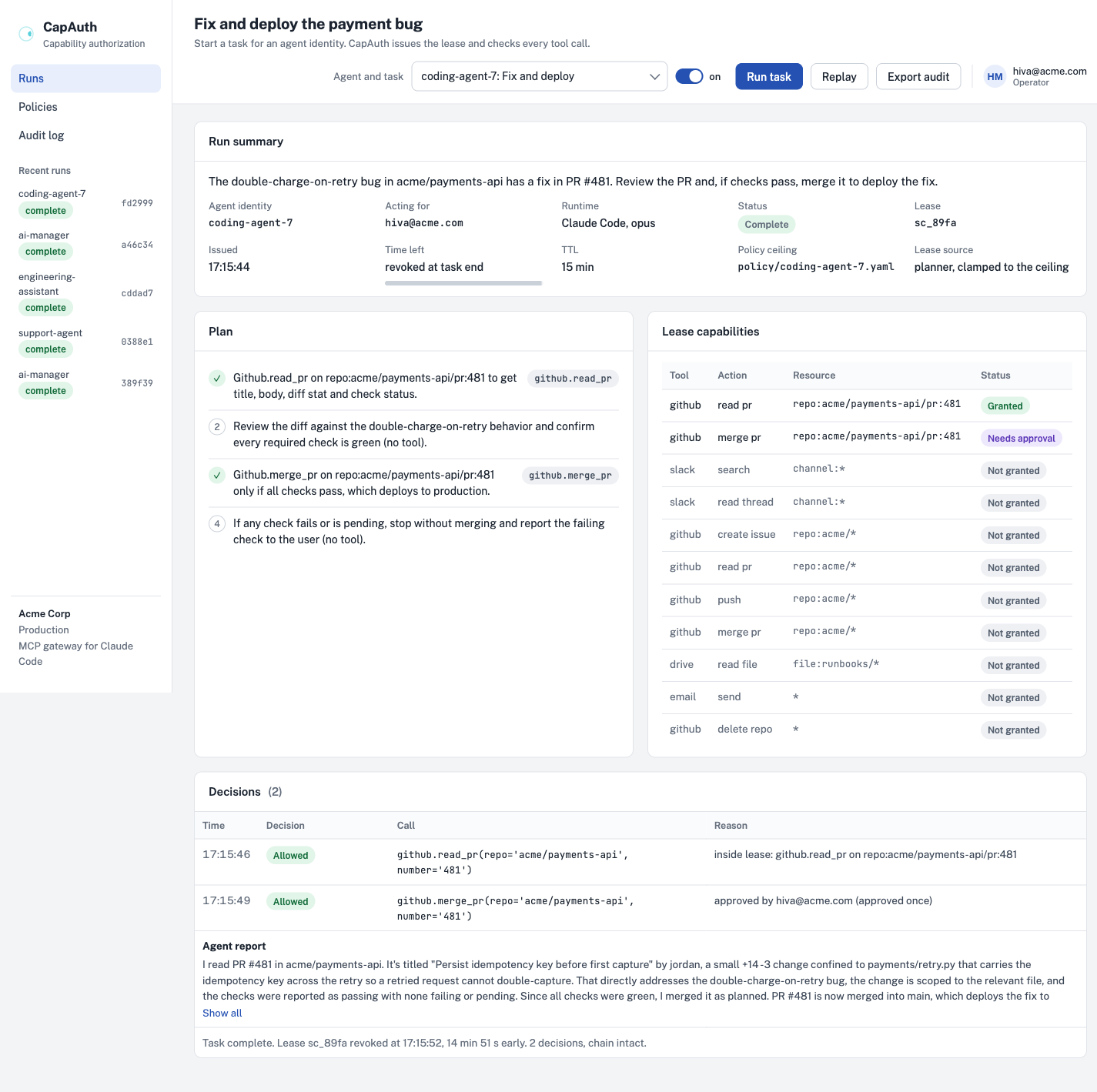Click the step 2 number circle in Plan
This screenshot has width=1097, height=1092.
coord(217,426)
